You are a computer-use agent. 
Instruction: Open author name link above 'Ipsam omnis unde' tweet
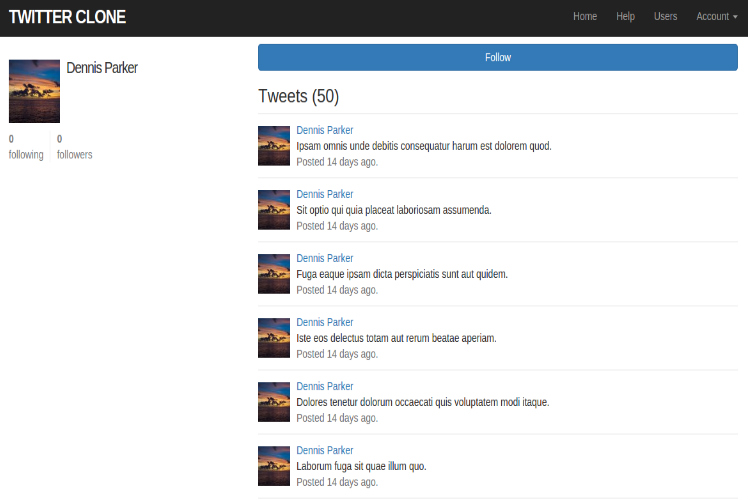click(324, 130)
